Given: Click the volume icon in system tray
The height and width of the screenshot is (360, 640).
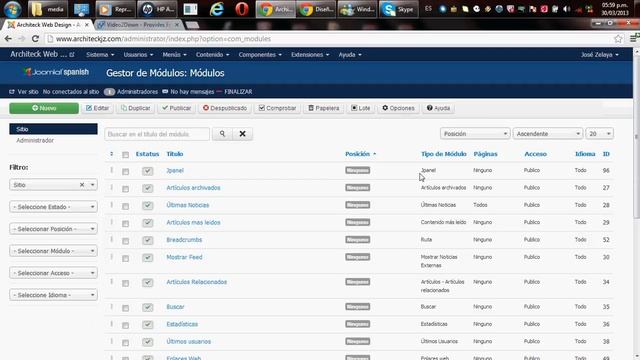Looking at the screenshot, I should click(567, 9).
